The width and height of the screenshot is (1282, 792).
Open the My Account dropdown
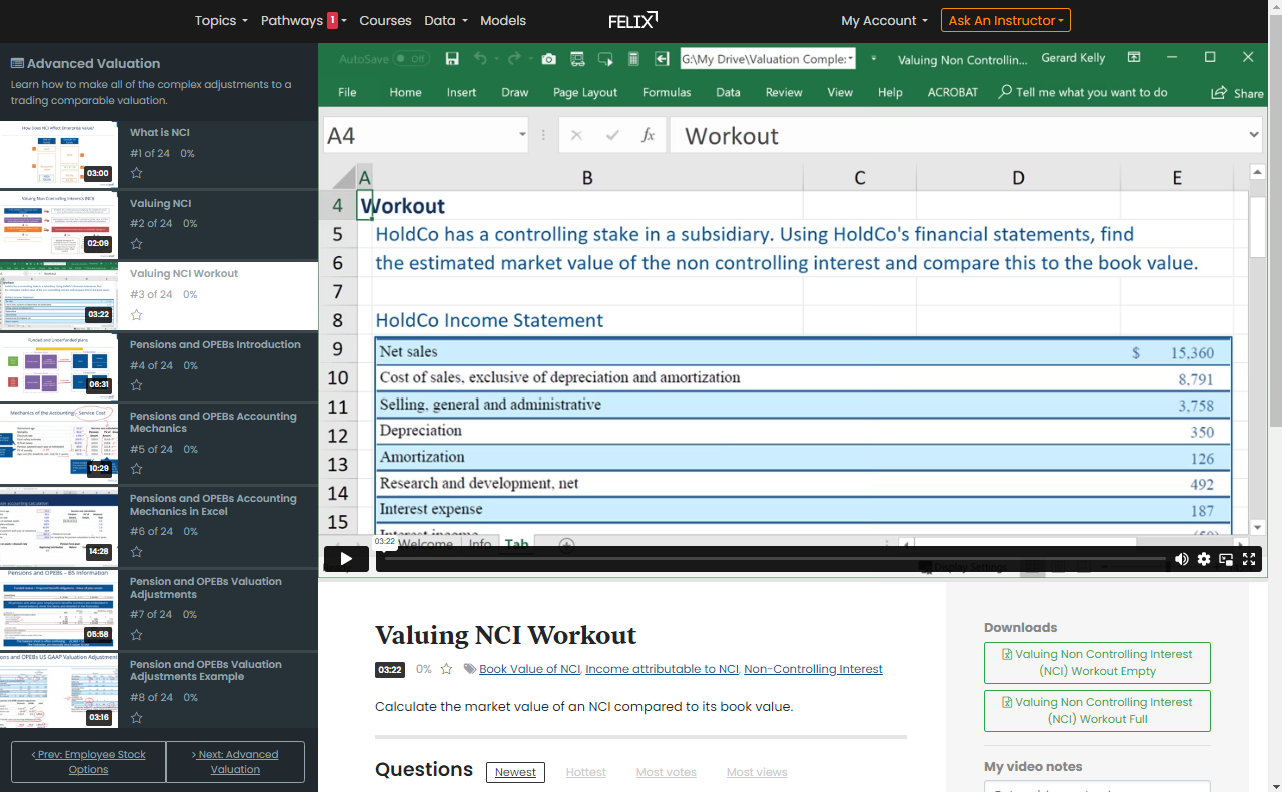(x=884, y=20)
